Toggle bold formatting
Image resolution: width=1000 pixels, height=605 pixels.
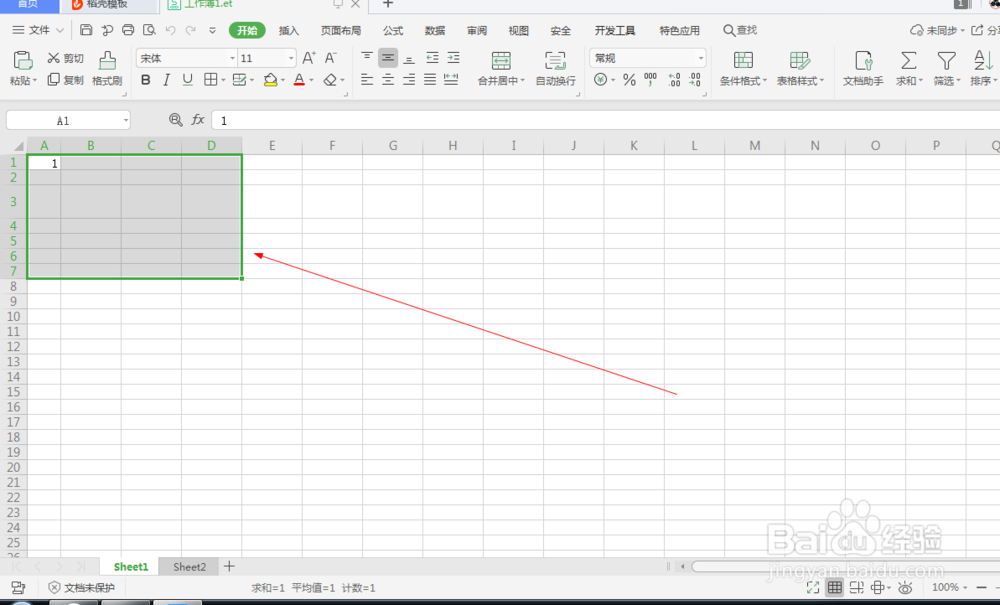(146, 80)
